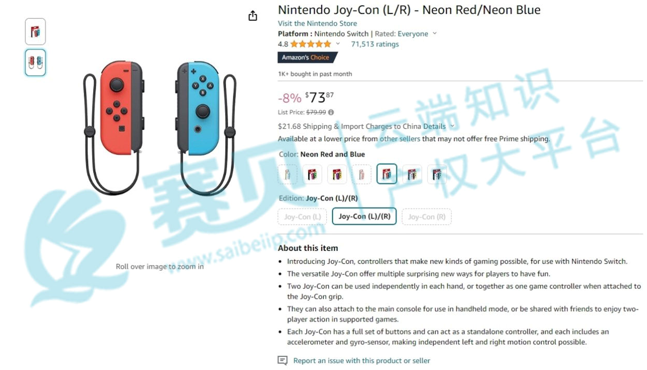Choose the last color swatch option

[437, 174]
